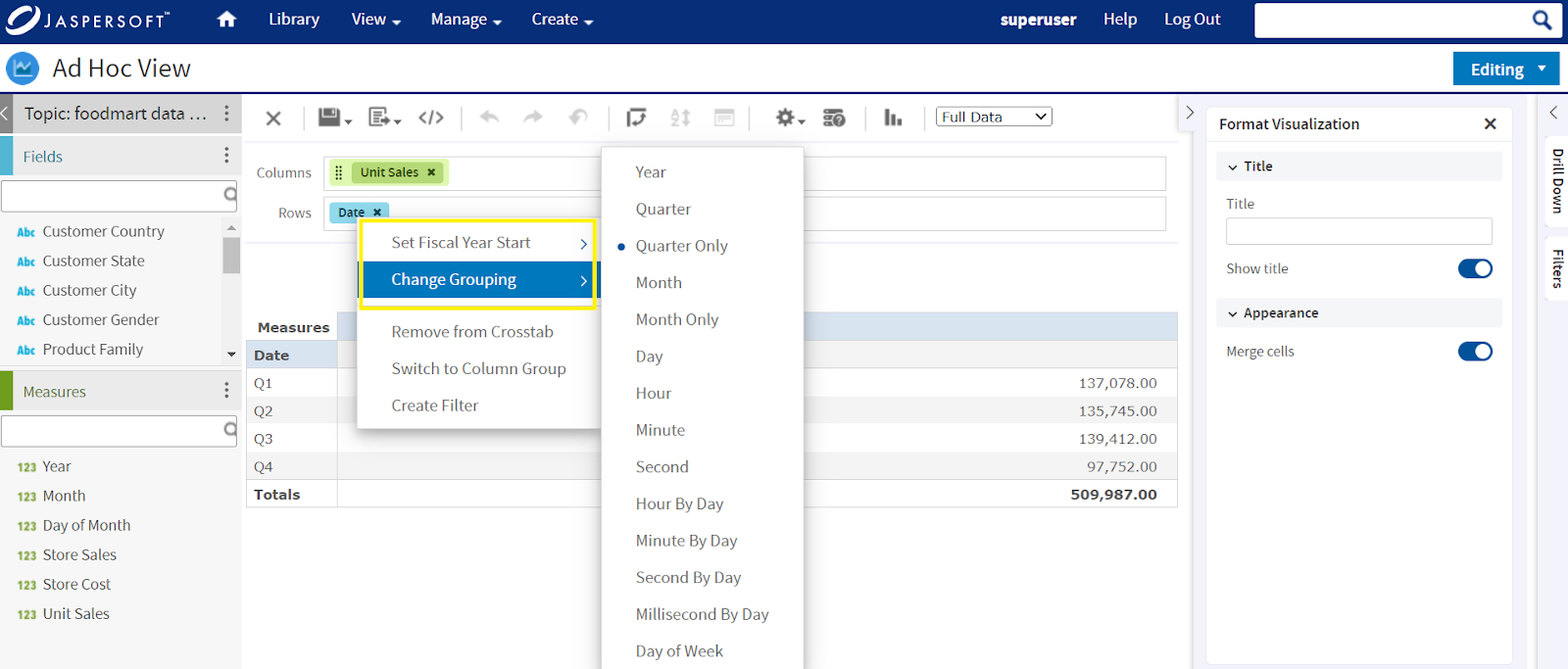Image resolution: width=1568 pixels, height=669 pixels.
Task: Click the Q3 row header
Action: point(292,439)
